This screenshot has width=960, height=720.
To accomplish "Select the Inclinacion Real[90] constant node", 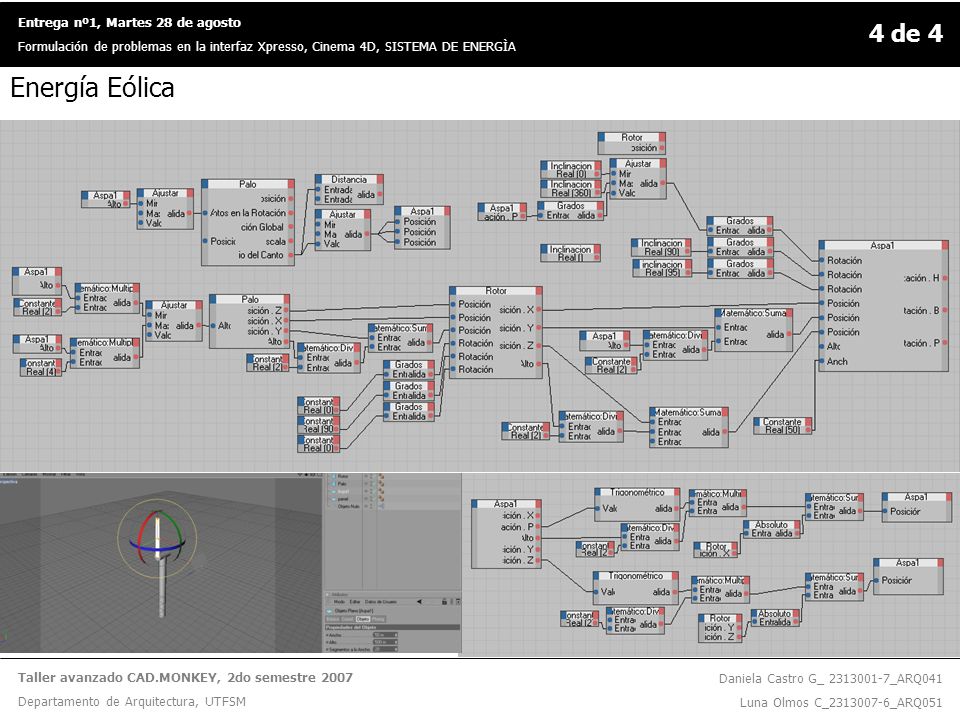I will [x=661, y=247].
